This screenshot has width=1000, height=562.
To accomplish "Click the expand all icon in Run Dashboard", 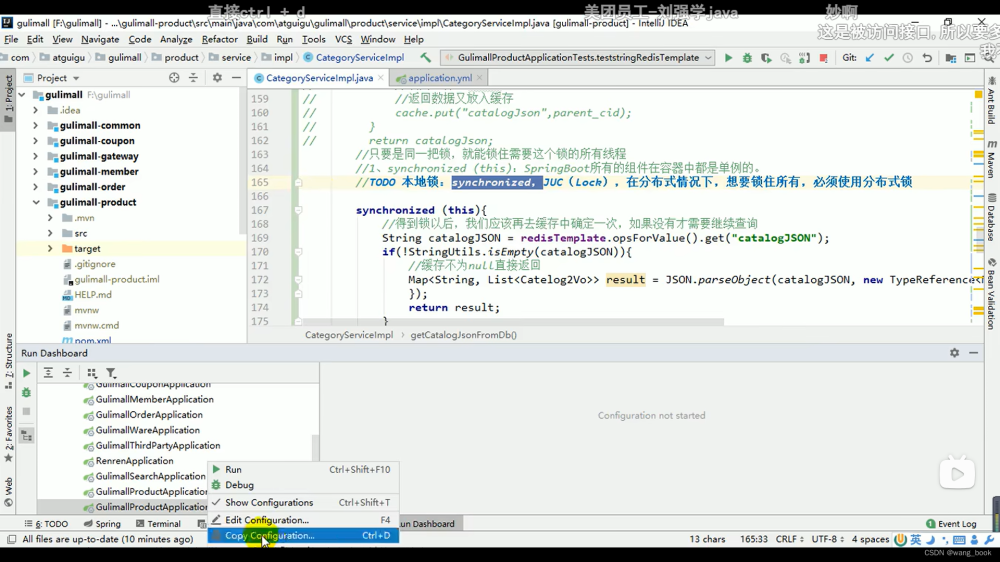I will coord(48,373).
